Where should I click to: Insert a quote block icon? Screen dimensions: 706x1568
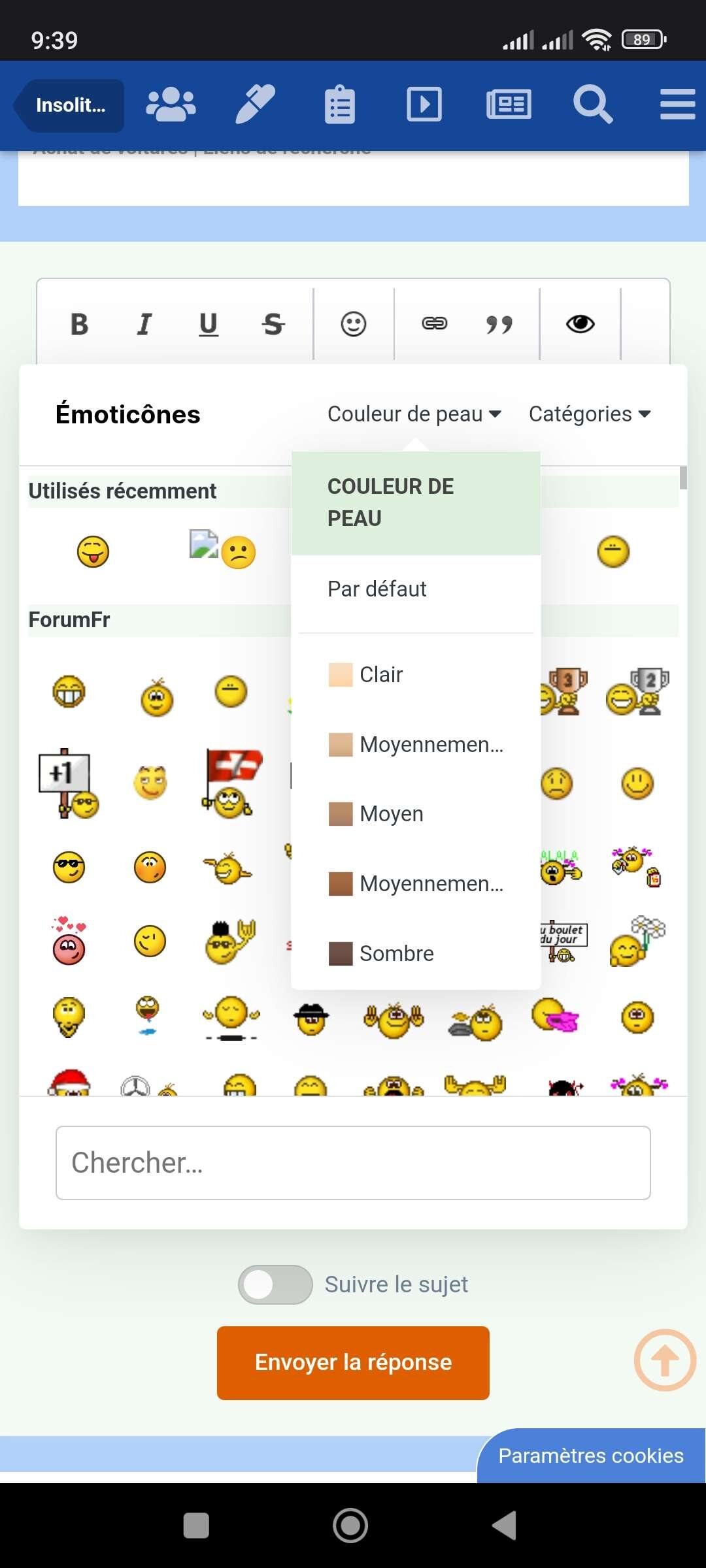pyautogui.click(x=499, y=324)
